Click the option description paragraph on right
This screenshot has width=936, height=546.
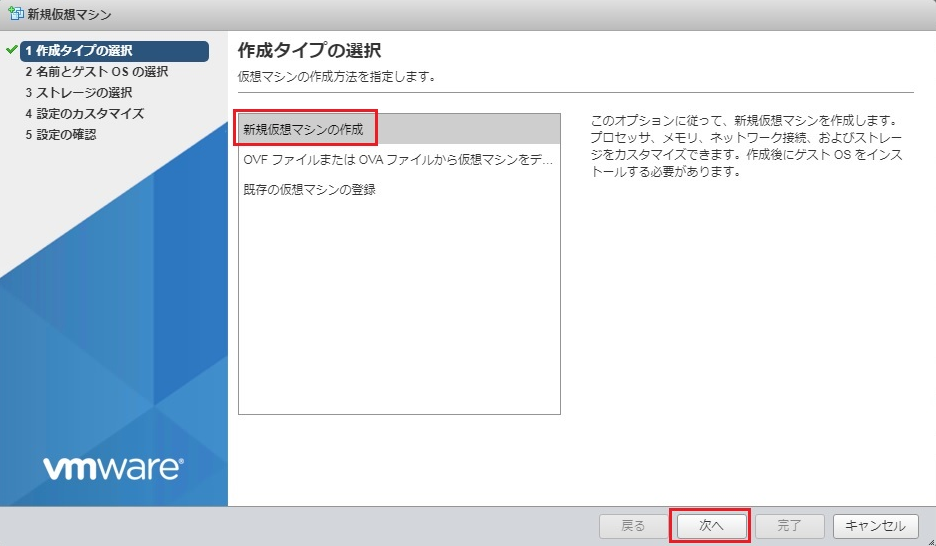pyautogui.click(x=740, y=146)
